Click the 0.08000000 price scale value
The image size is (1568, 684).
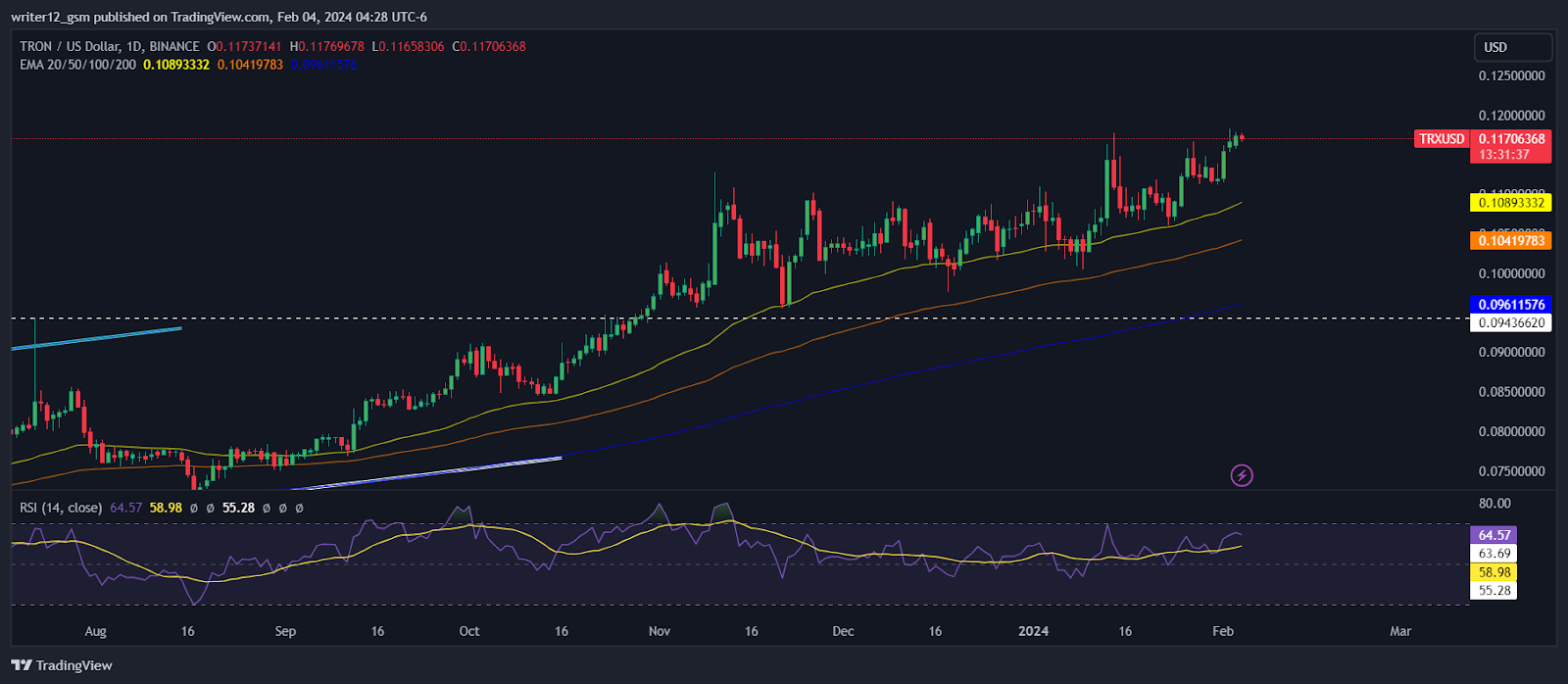point(1511,431)
